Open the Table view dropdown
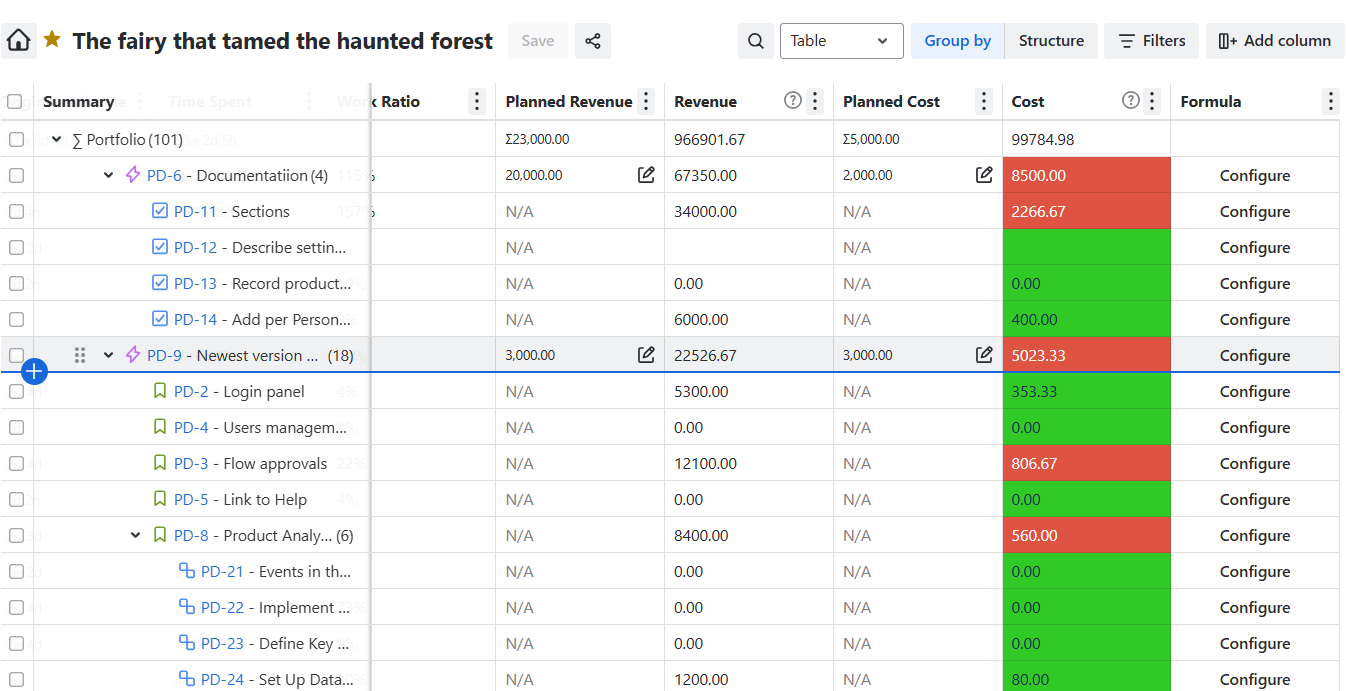The height and width of the screenshot is (691, 1347). [841, 41]
